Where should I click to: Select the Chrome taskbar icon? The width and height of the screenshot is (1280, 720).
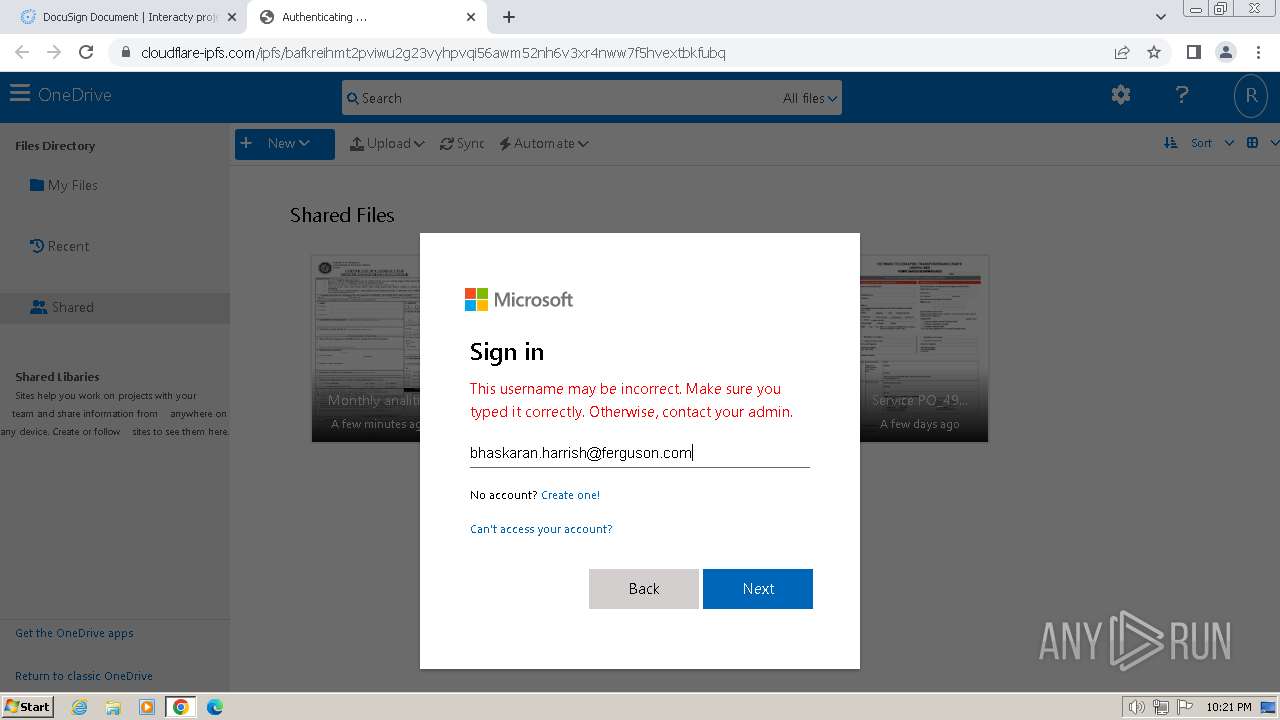[x=181, y=707]
